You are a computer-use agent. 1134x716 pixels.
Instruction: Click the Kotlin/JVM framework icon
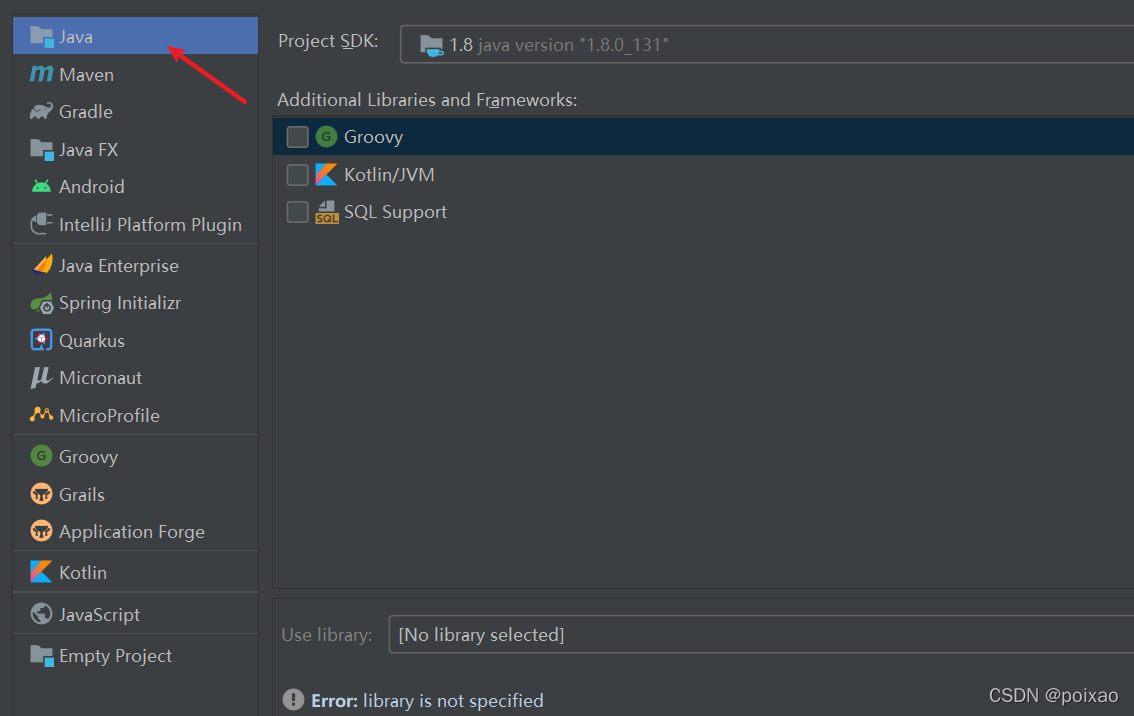[326, 174]
